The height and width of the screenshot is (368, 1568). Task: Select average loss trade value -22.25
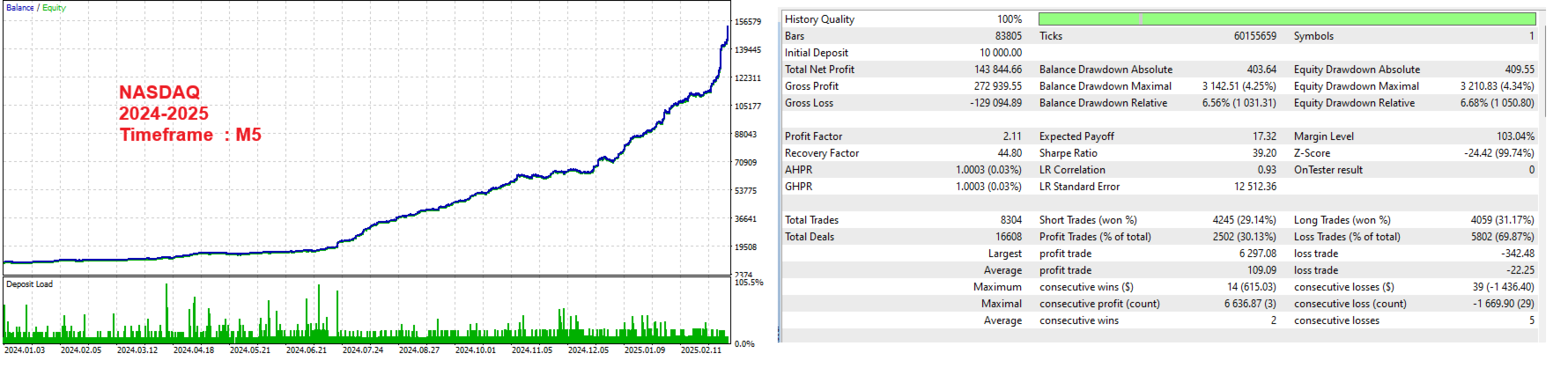point(1520,270)
